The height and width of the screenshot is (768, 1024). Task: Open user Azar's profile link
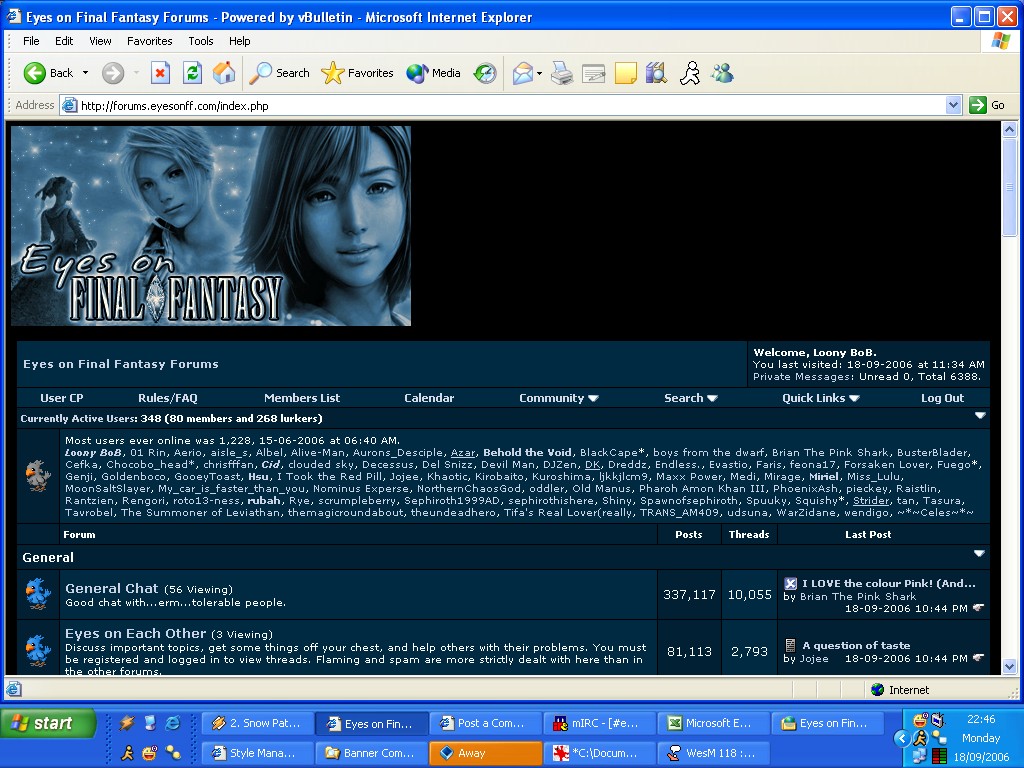(x=463, y=453)
